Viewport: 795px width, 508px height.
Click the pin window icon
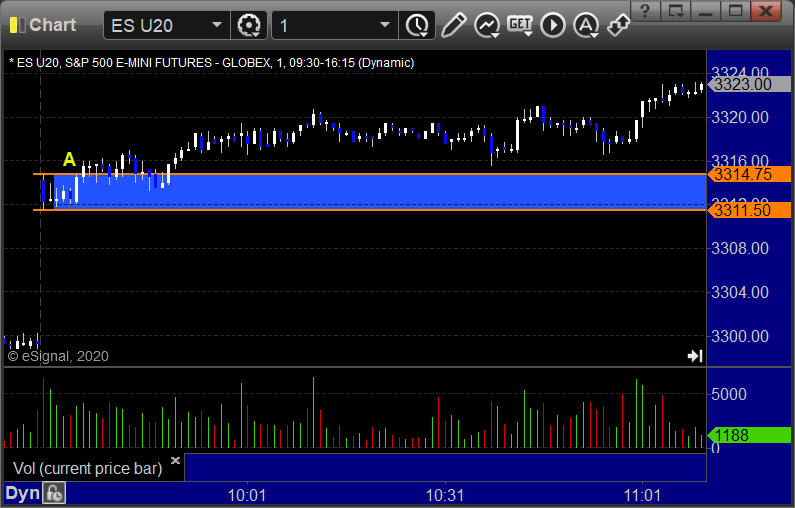tap(619, 25)
